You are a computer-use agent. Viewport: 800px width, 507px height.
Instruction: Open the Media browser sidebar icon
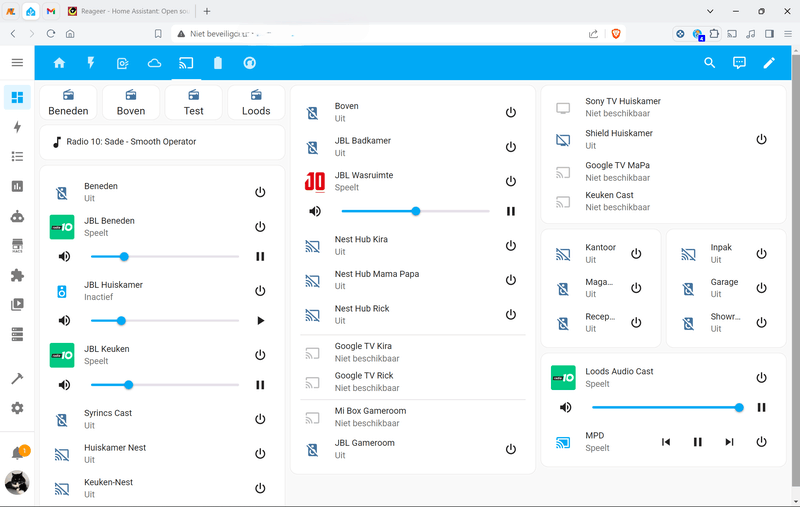coord(17,305)
